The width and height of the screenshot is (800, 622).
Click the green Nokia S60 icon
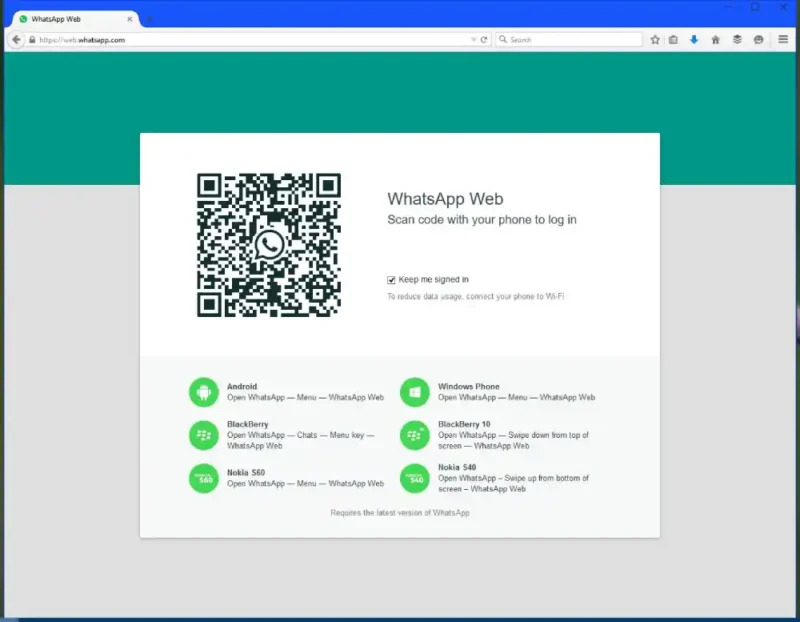(204, 478)
